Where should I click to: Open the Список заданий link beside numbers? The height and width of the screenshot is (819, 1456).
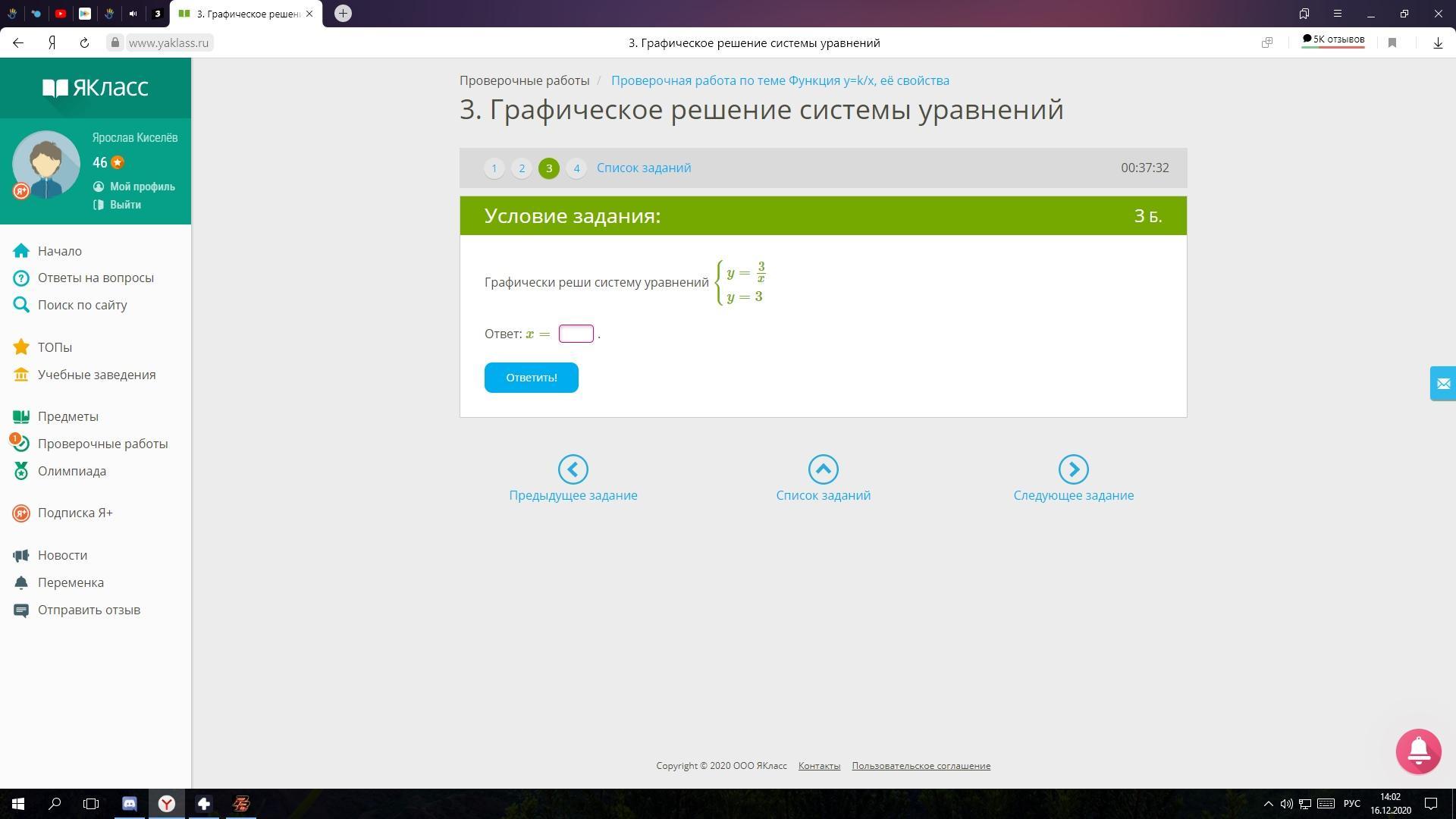pos(643,168)
